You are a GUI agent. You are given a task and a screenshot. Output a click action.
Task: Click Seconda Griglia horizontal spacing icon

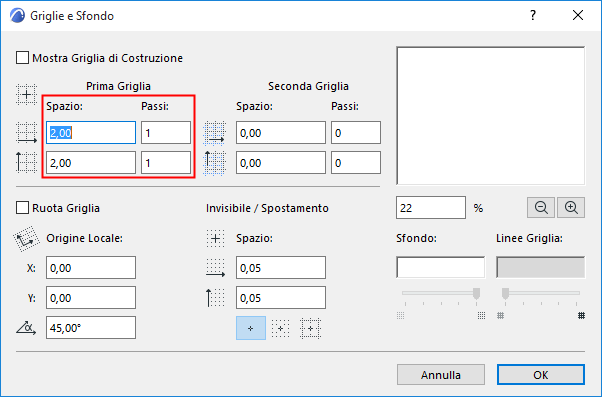215,133
